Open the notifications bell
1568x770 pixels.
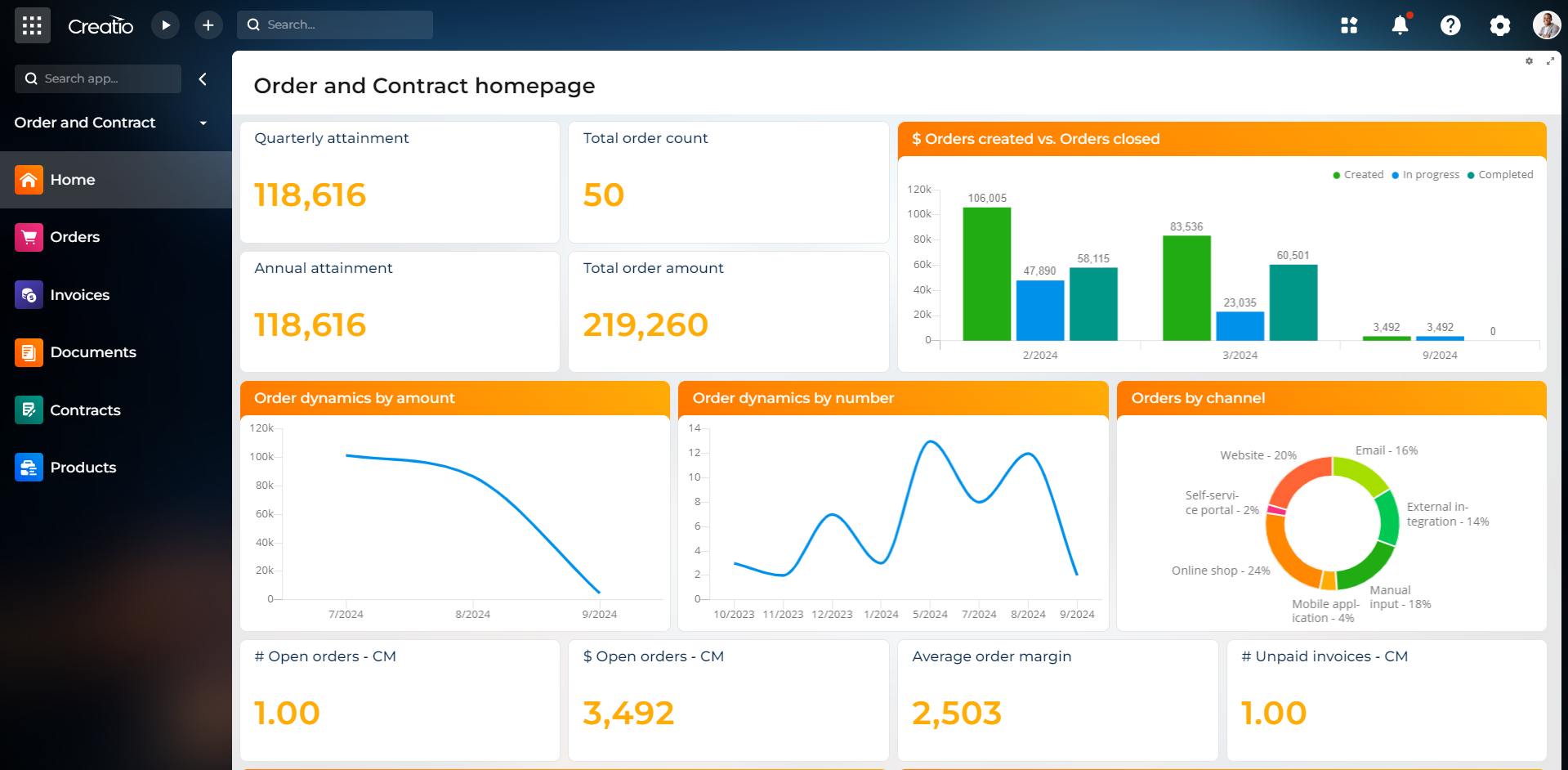coord(1400,25)
